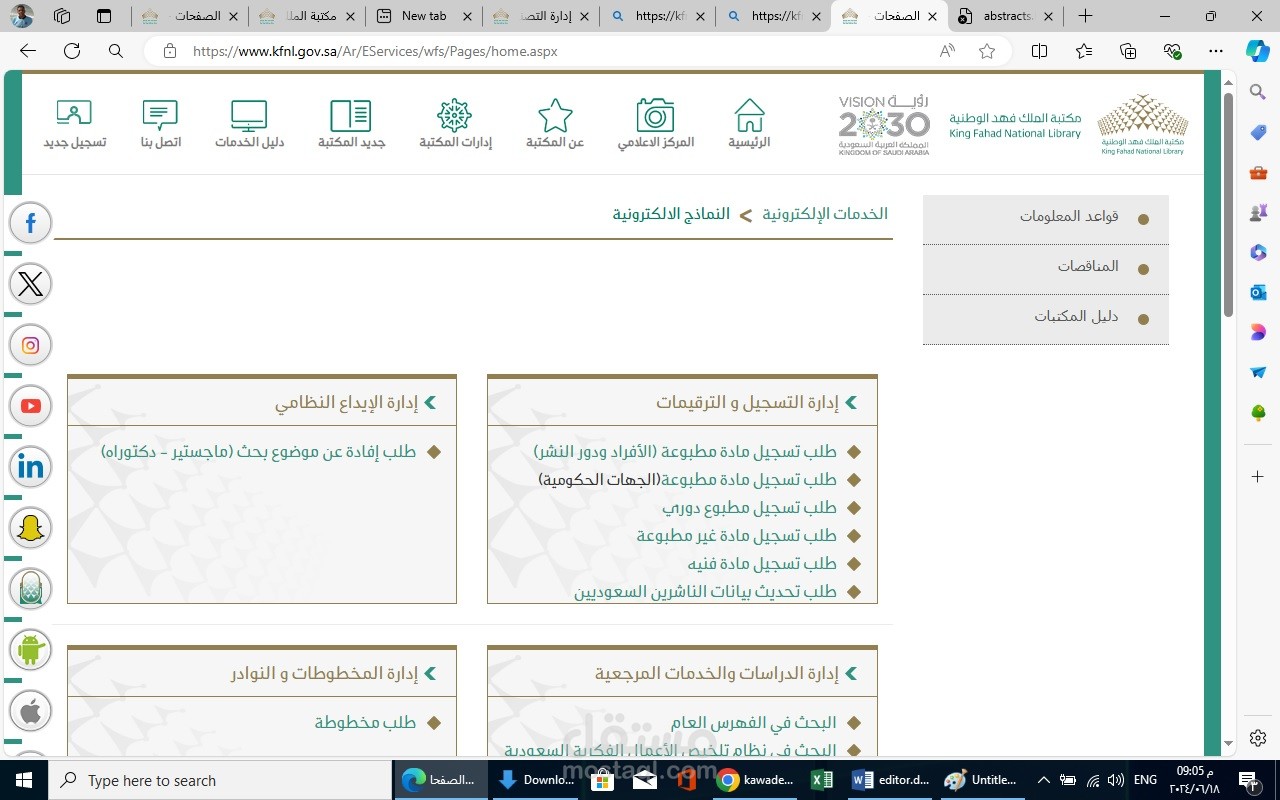Click النماذج الالكترونية breadcrumb link
The image size is (1280, 800).
[671, 214]
